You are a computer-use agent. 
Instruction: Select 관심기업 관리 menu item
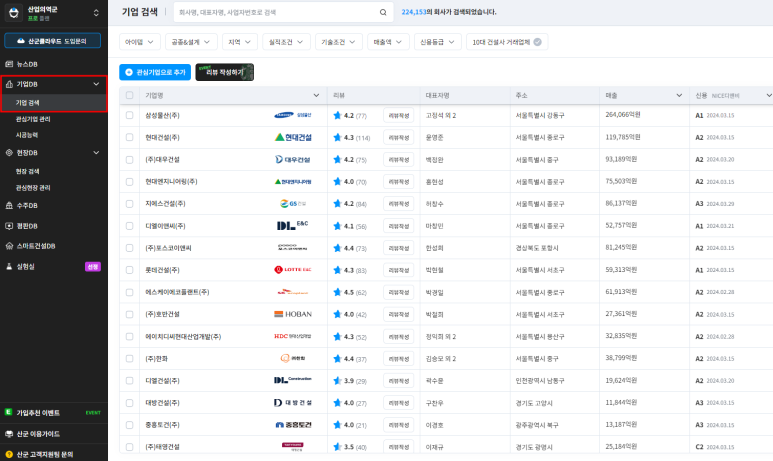click(33, 119)
